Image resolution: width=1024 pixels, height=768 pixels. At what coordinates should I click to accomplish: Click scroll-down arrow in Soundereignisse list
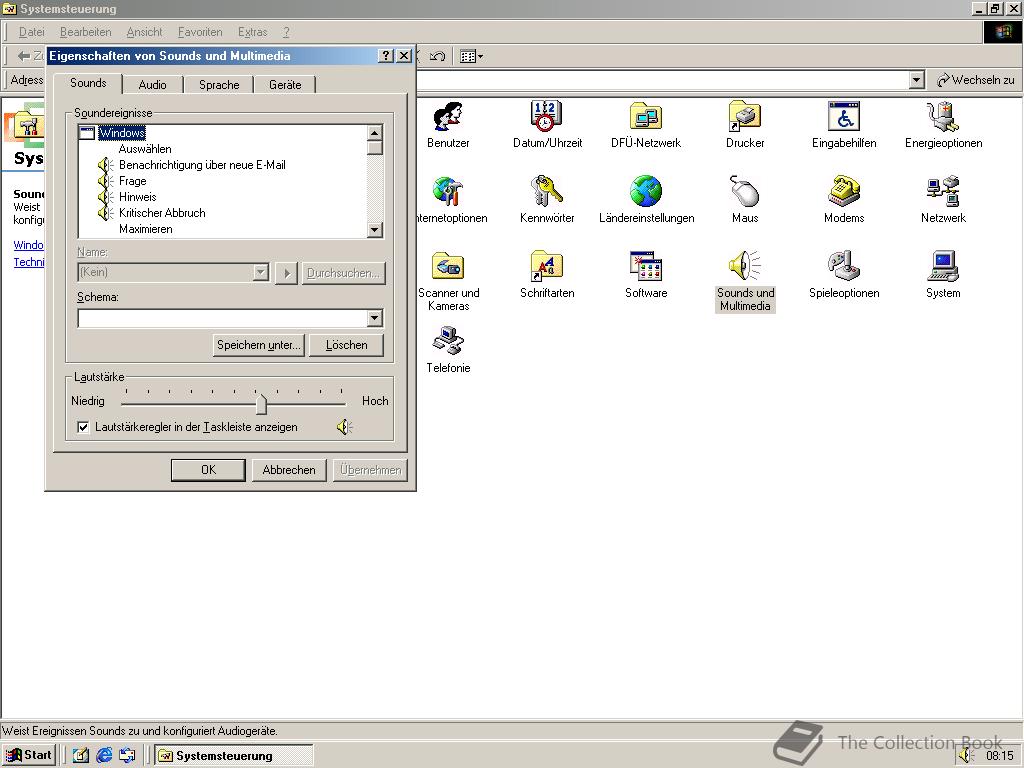coord(374,229)
